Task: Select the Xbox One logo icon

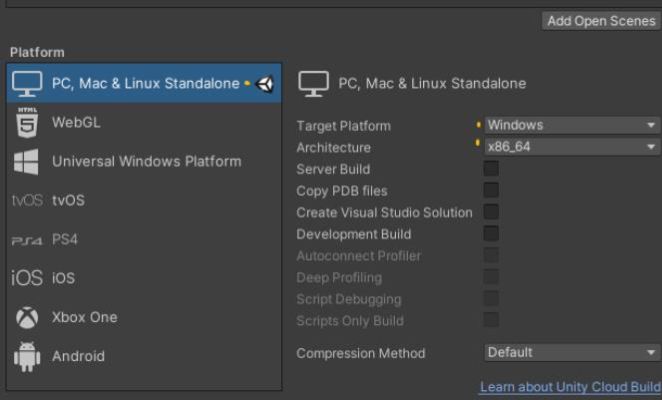Action: (x=27, y=317)
